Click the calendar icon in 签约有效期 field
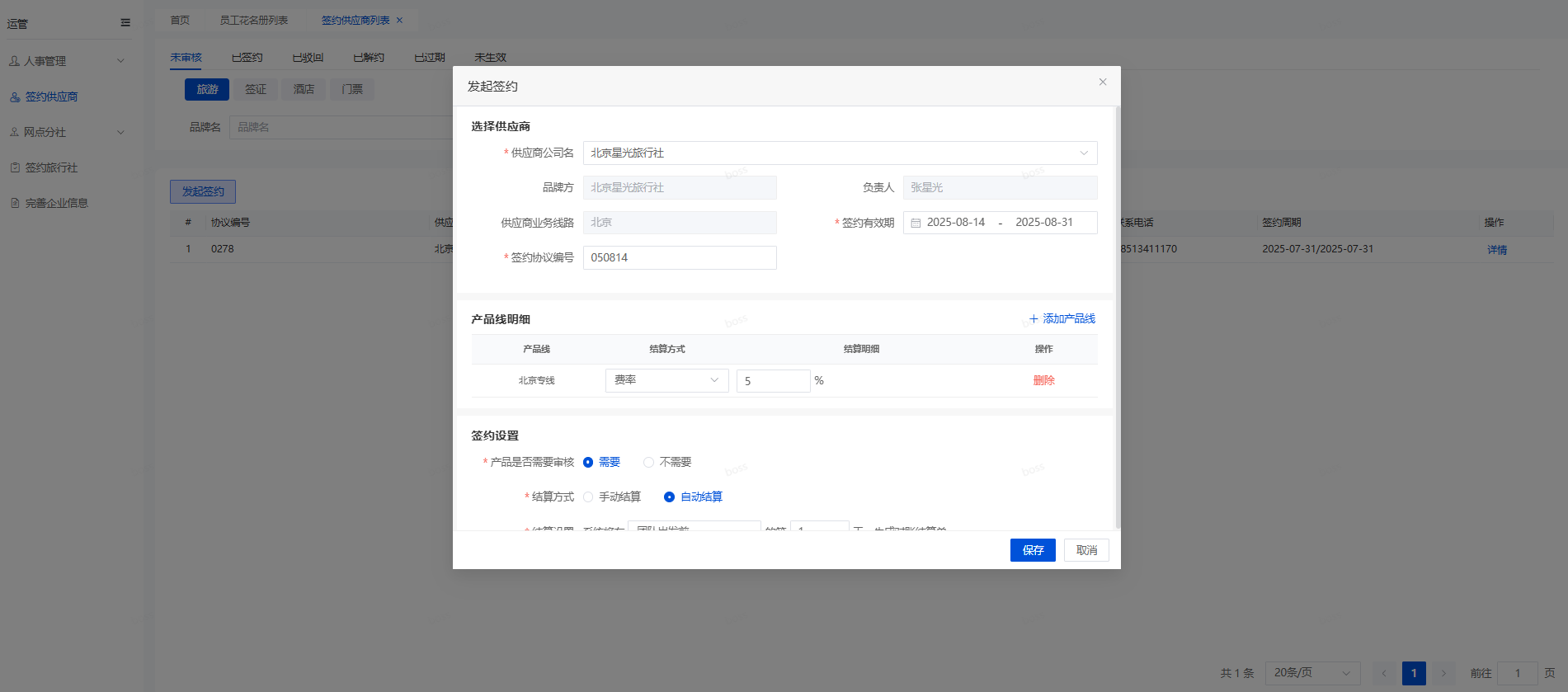 (x=916, y=223)
